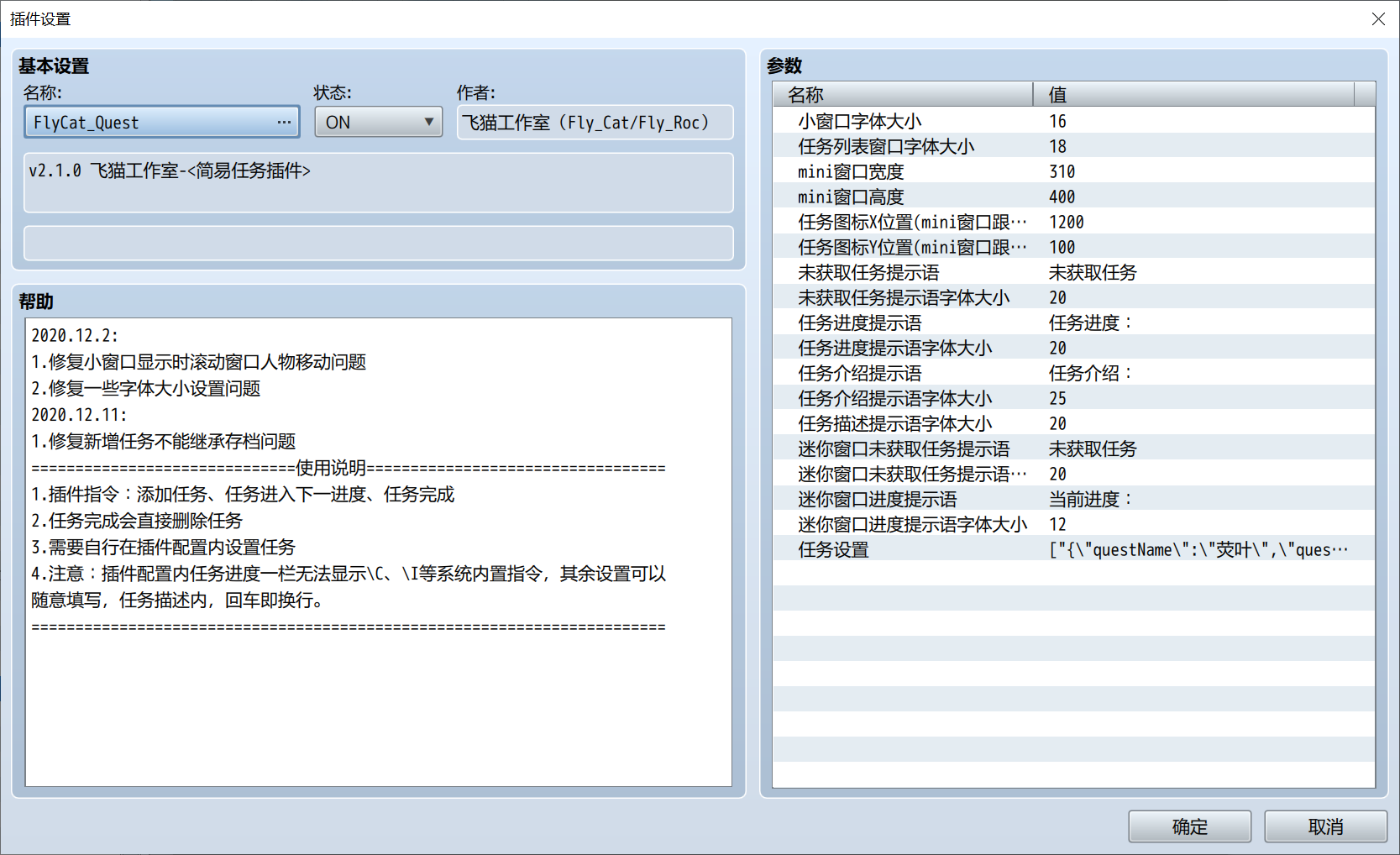Image resolution: width=1400 pixels, height=855 pixels.
Task: Select the 未获取任务提示语字体大小 parameter
Action: 1073,297
